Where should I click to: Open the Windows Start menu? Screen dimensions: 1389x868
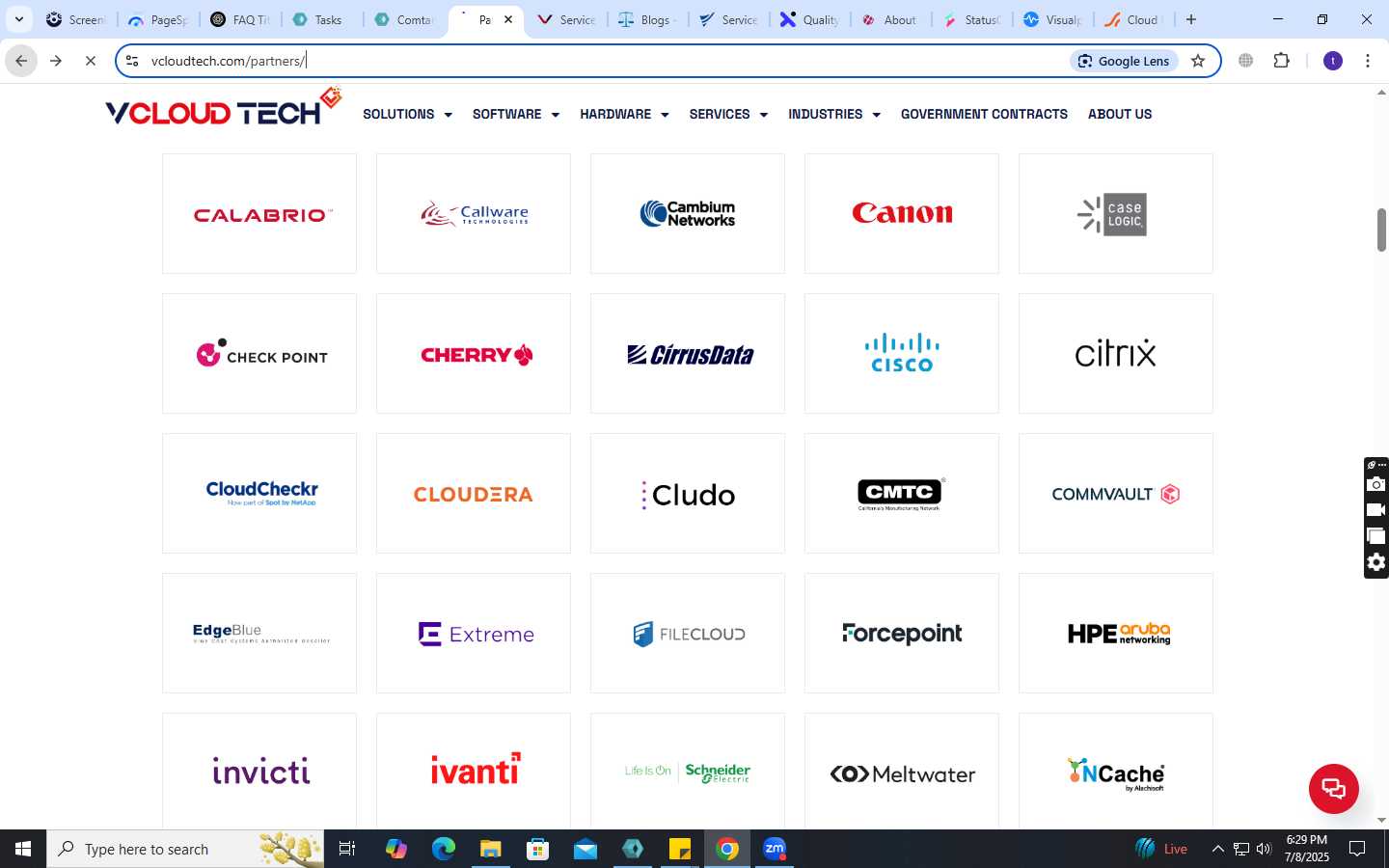23,849
